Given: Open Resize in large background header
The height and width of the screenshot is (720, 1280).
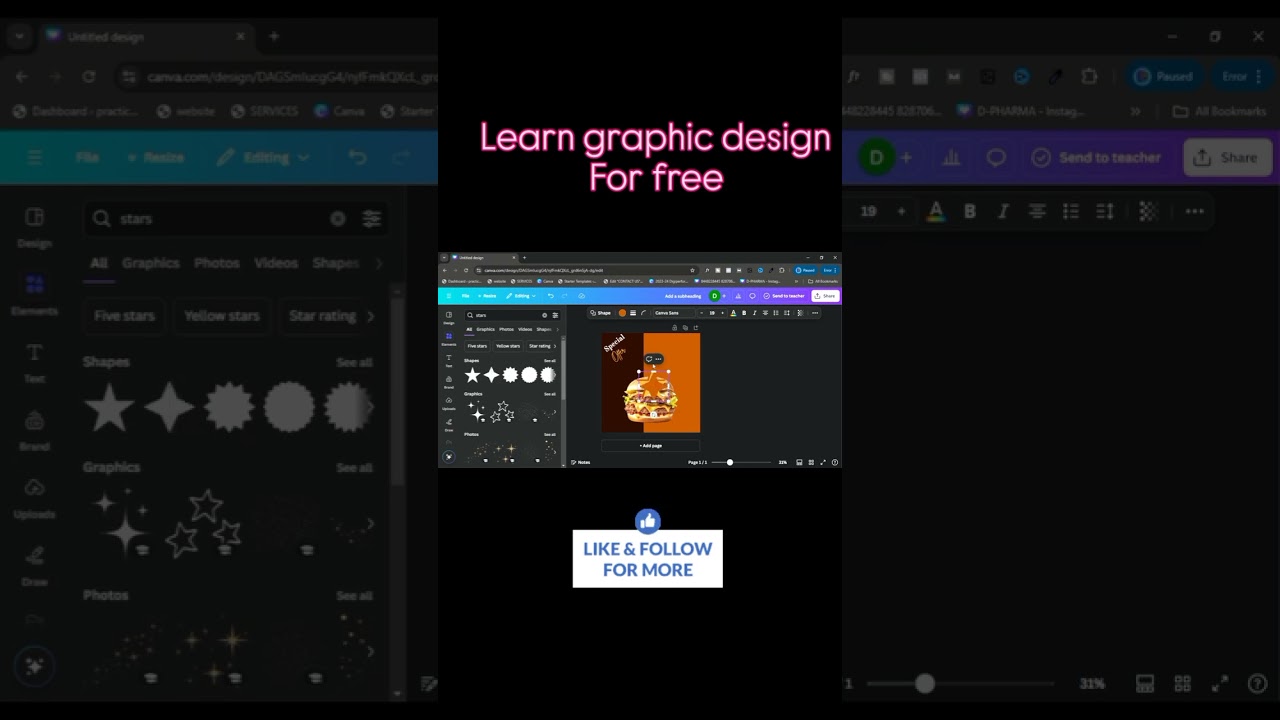Looking at the screenshot, I should tap(156, 157).
